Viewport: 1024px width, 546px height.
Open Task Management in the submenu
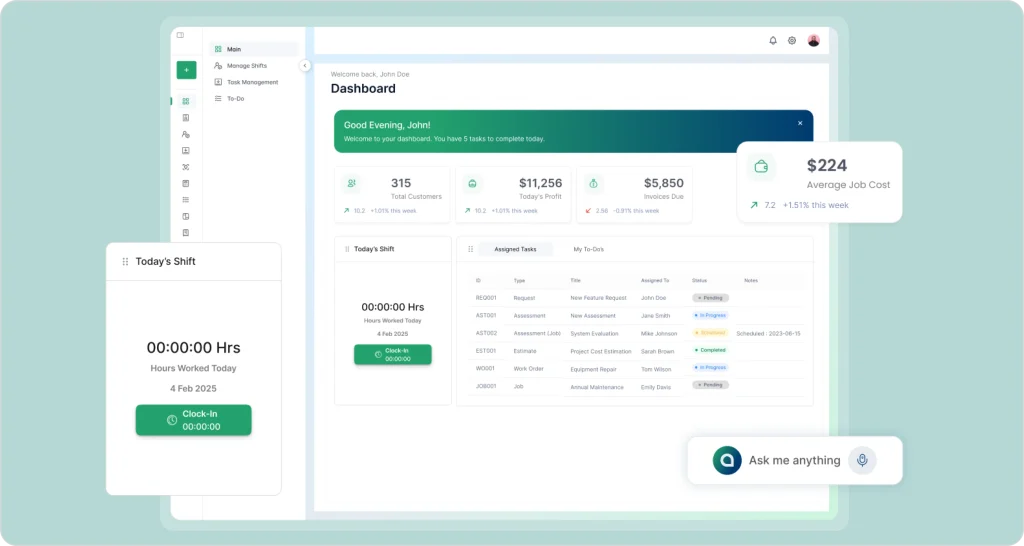coord(253,82)
